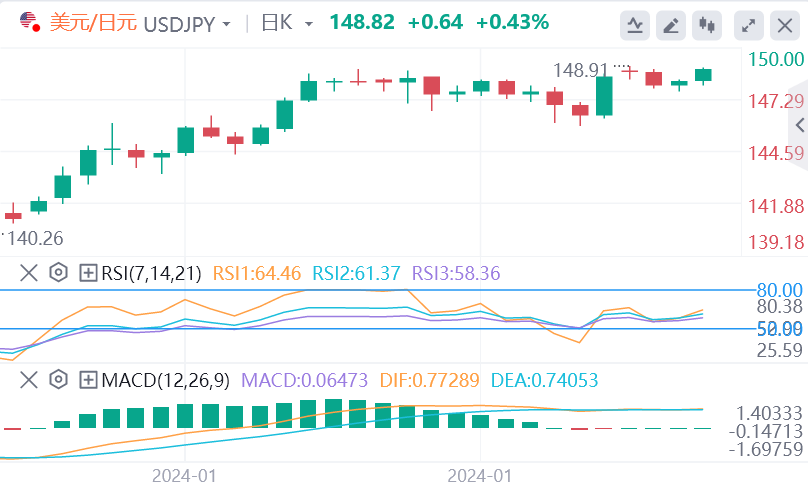
Task: Expand chart to fullscreen
Action: [747, 24]
